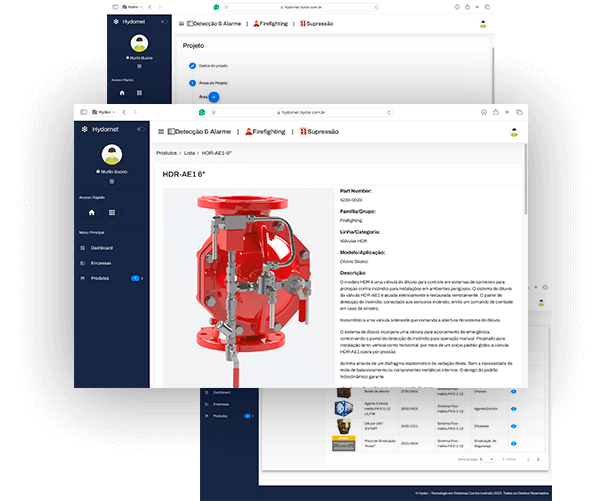Screen dimensions: 605x501
Task: View the Agente Extintor row in the product list window
Action: pyautogui.click(x=514, y=409)
